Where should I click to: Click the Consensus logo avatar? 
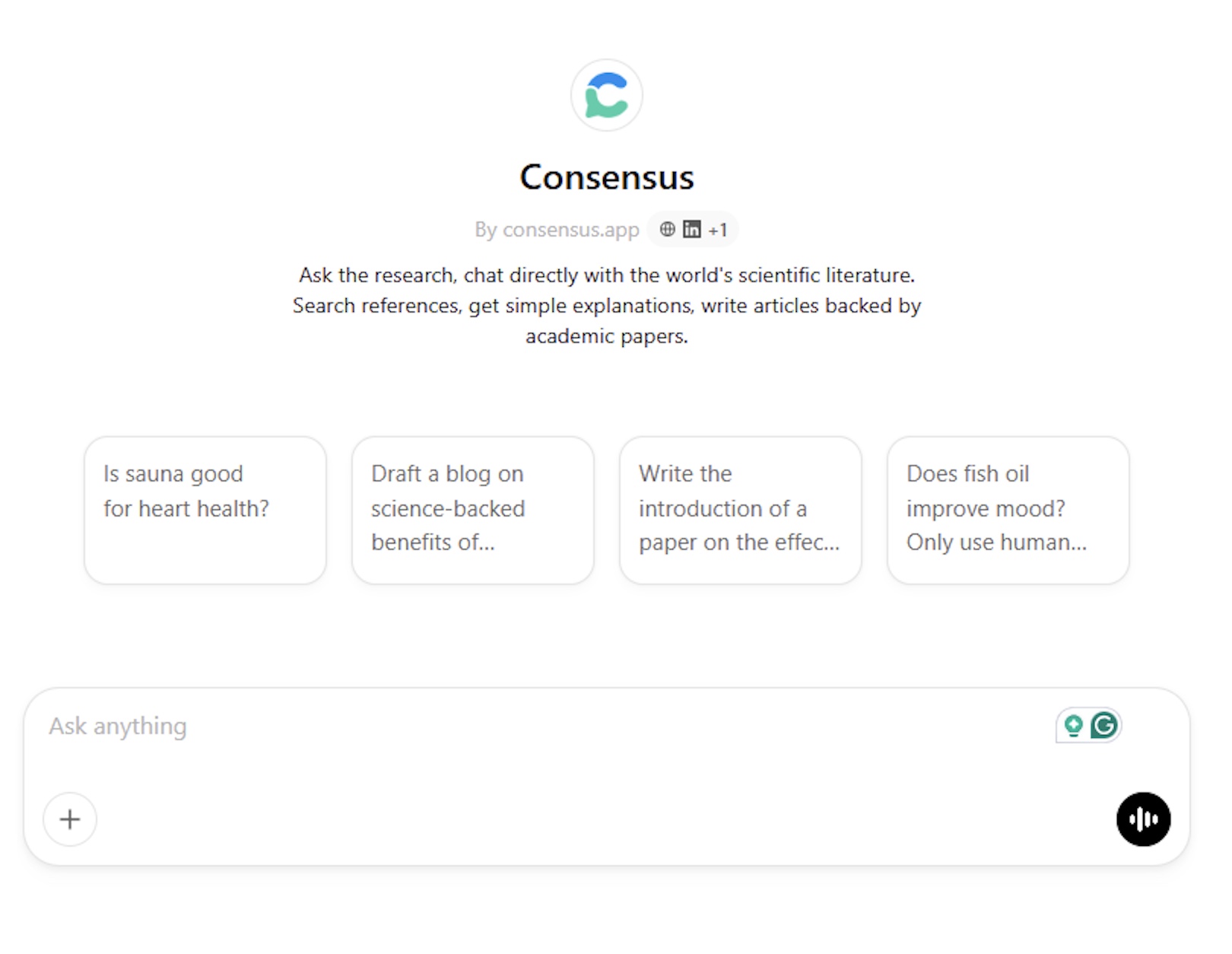click(606, 95)
